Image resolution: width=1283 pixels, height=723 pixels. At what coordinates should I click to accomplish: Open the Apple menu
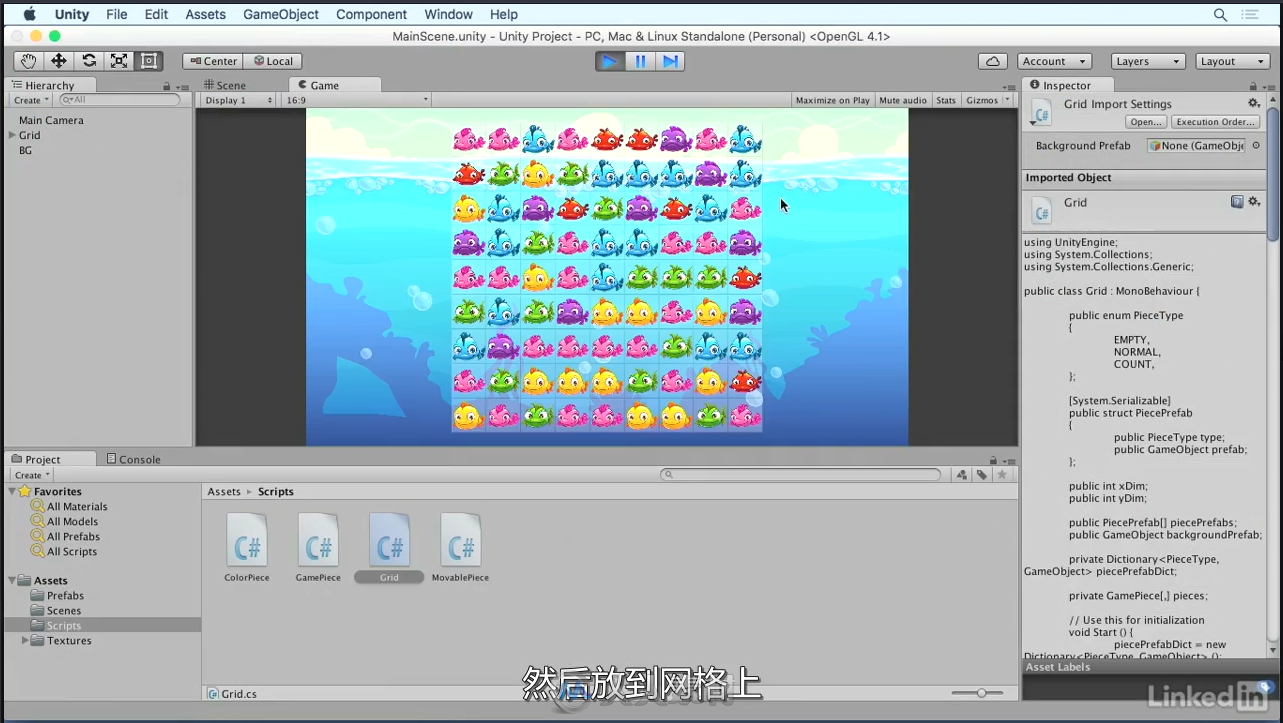[x=29, y=14]
